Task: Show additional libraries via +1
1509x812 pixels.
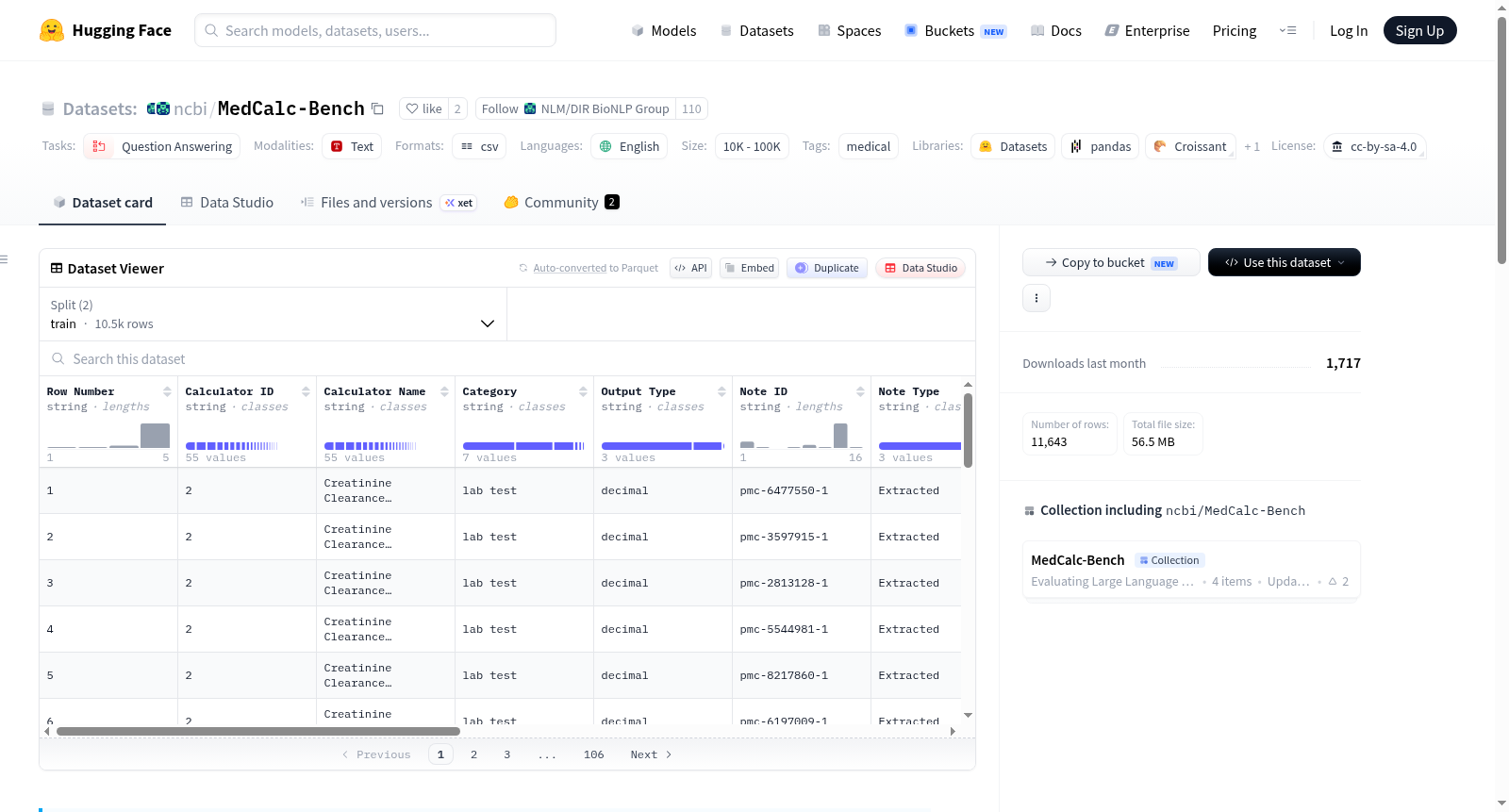Action: 1252,146
